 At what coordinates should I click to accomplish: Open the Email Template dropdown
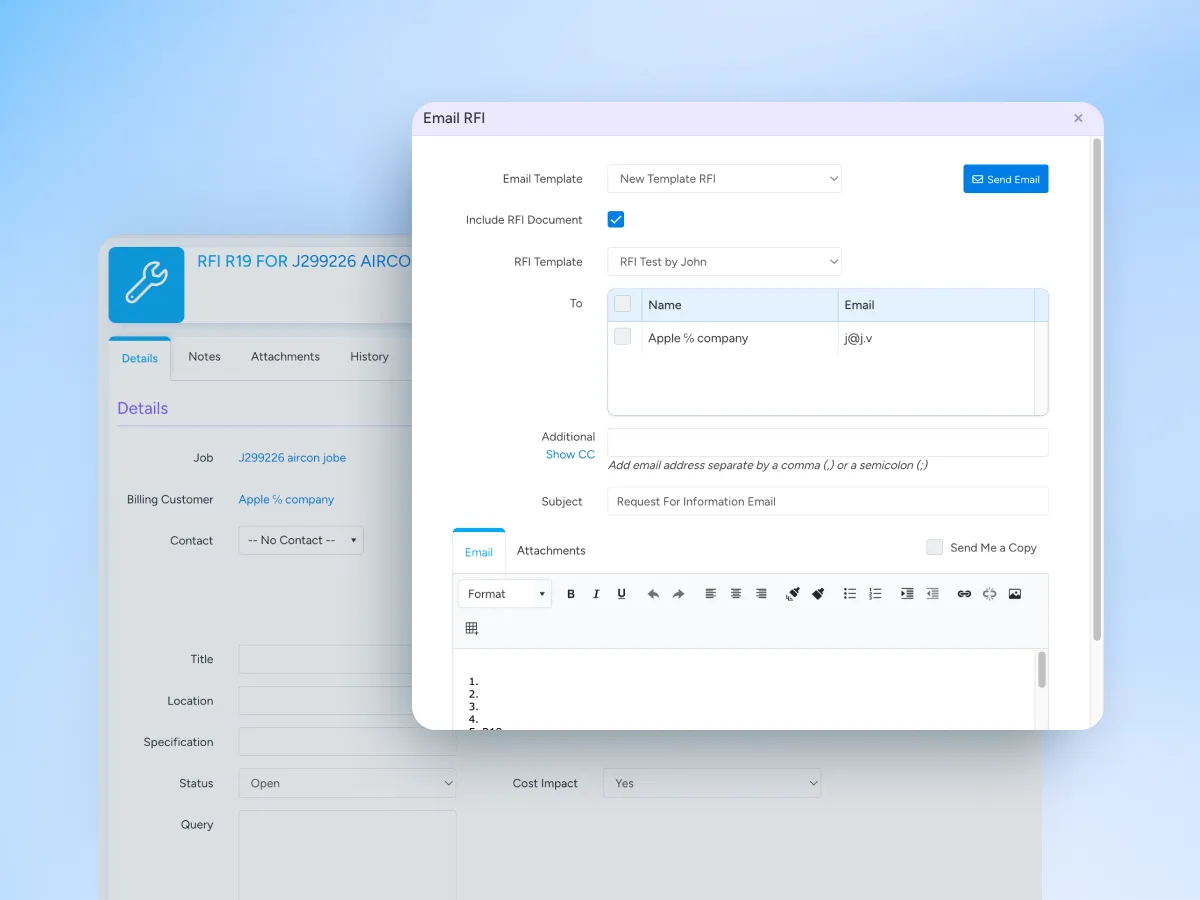point(724,179)
